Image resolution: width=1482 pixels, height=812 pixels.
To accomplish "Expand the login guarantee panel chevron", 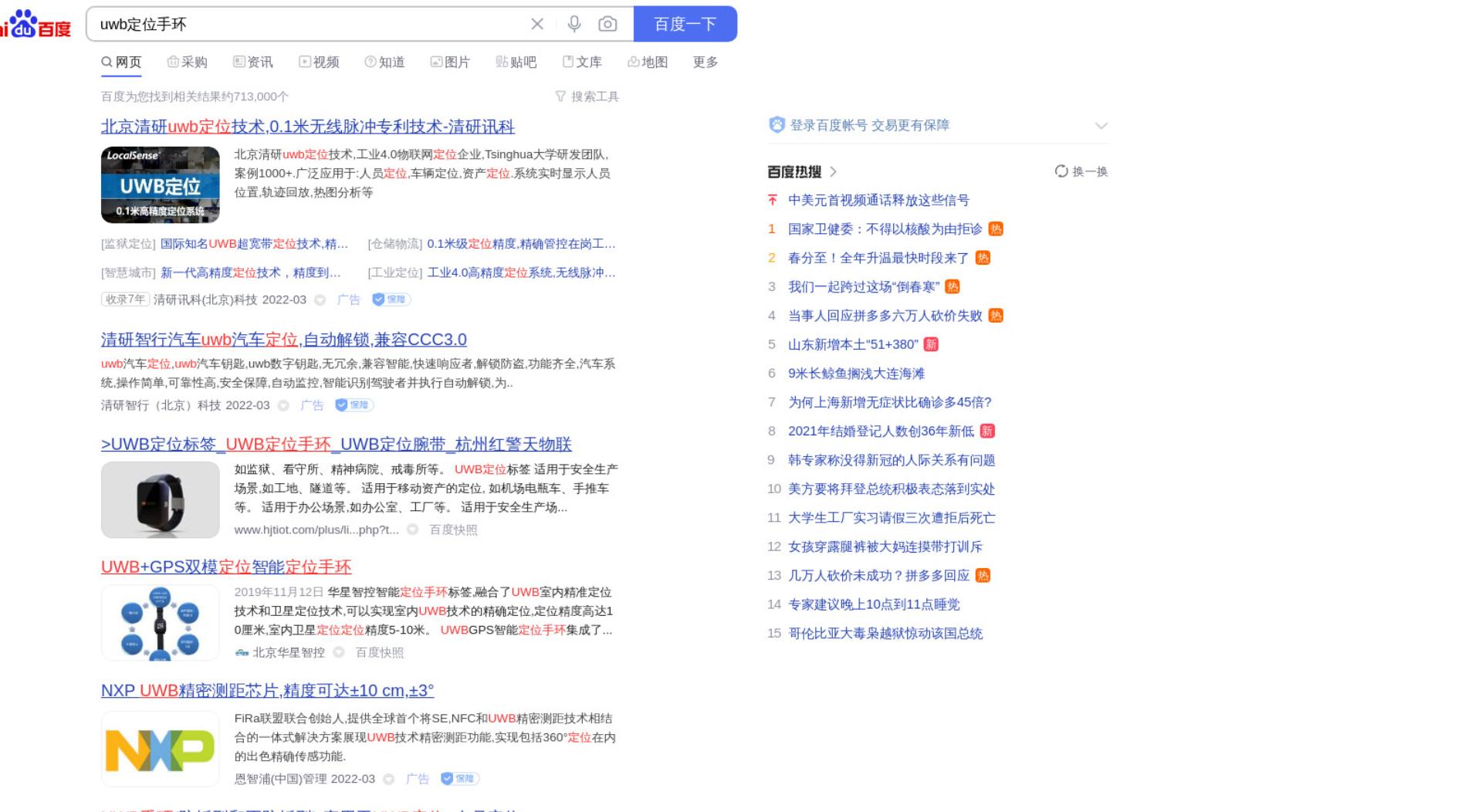I will 1101,126.
